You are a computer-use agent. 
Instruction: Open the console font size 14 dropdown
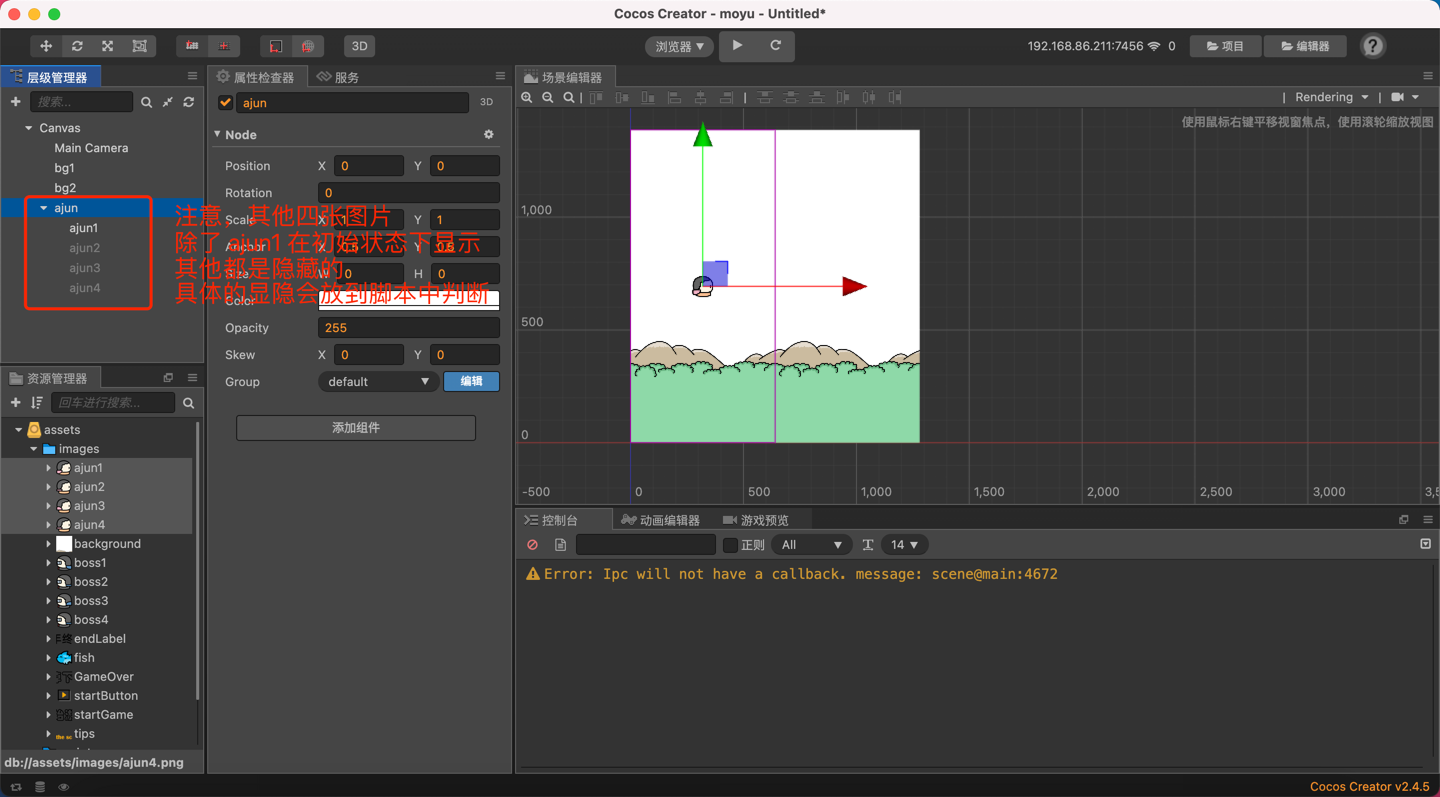tap(904, 545)
